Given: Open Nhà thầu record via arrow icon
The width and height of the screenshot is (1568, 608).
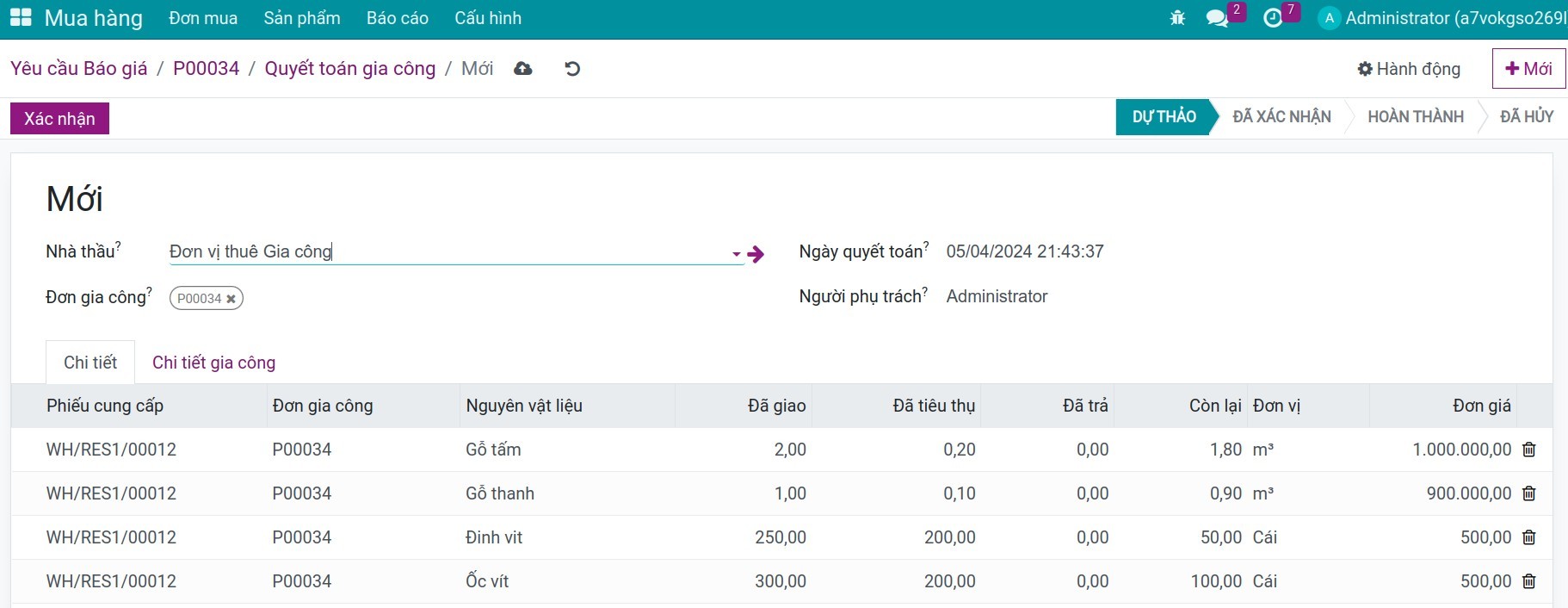Looking at the screenshot, I should (x=756, y=254).
